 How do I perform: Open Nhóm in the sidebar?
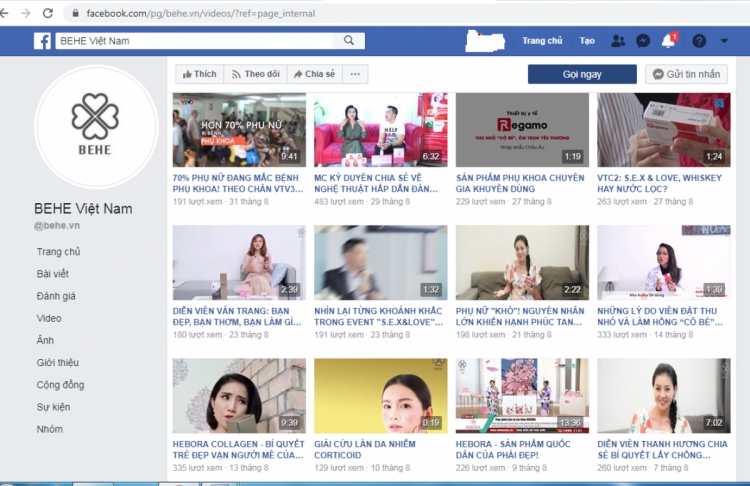pyautogui.click(x=49, y=429)
